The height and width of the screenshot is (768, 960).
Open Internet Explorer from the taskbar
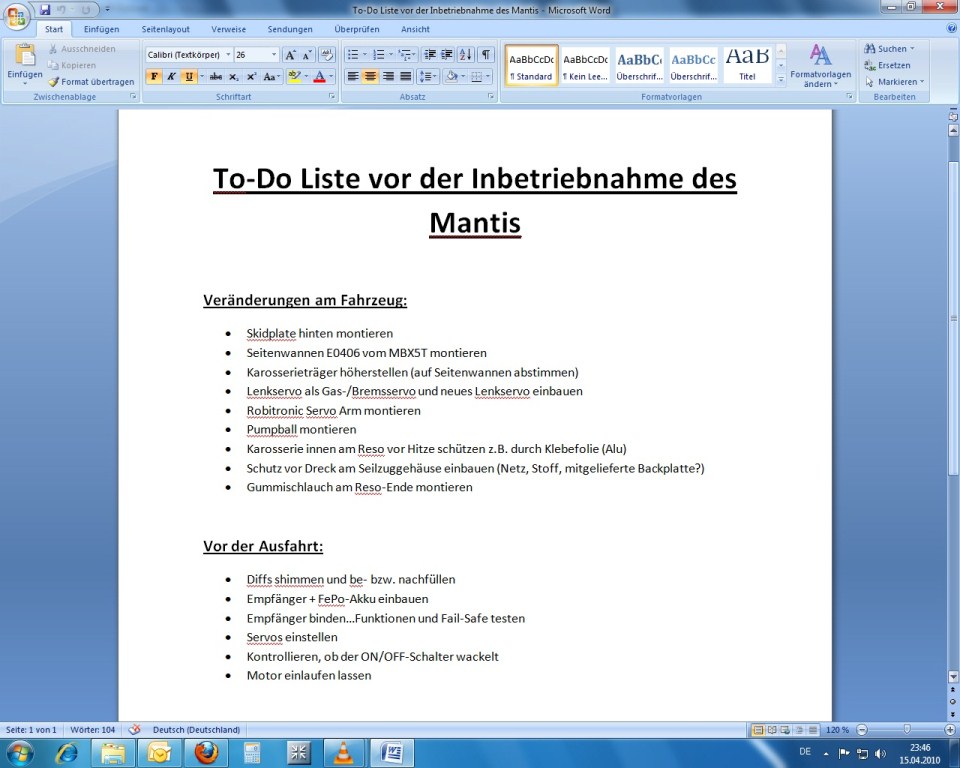67,753
